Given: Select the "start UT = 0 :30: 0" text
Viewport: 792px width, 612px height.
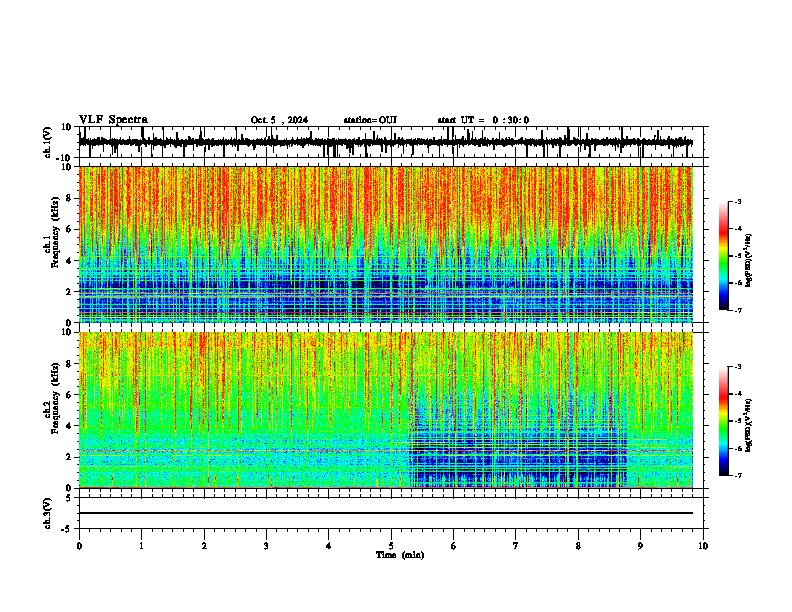Looking at the screenshot, I should coord(483,120).
